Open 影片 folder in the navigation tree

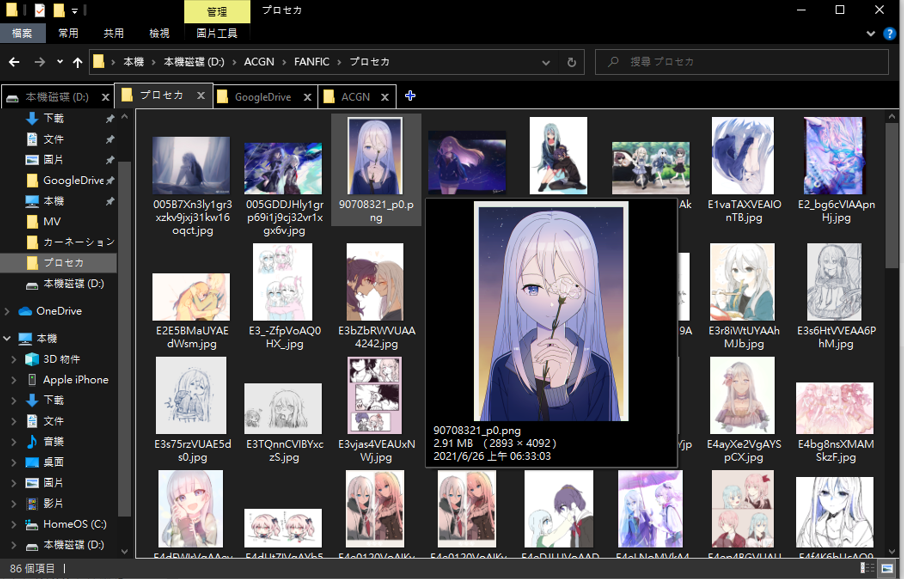coord(53,503)
